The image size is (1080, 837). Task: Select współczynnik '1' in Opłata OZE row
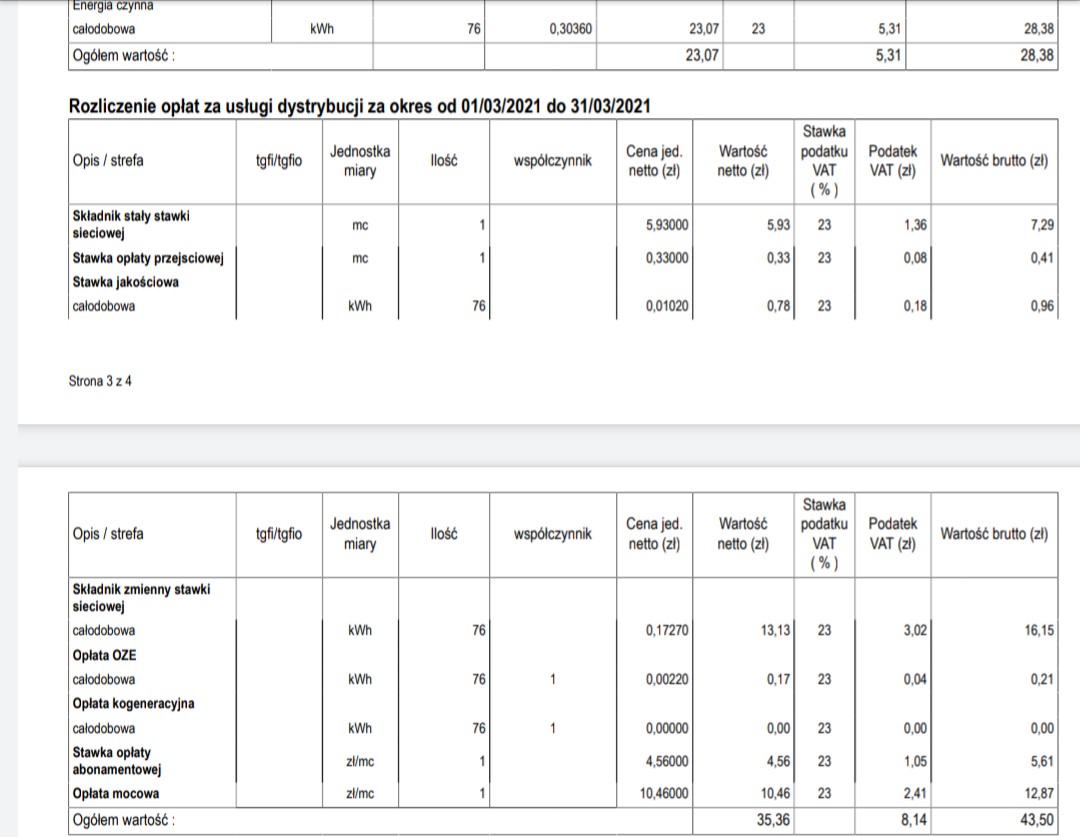click(552, 679)
